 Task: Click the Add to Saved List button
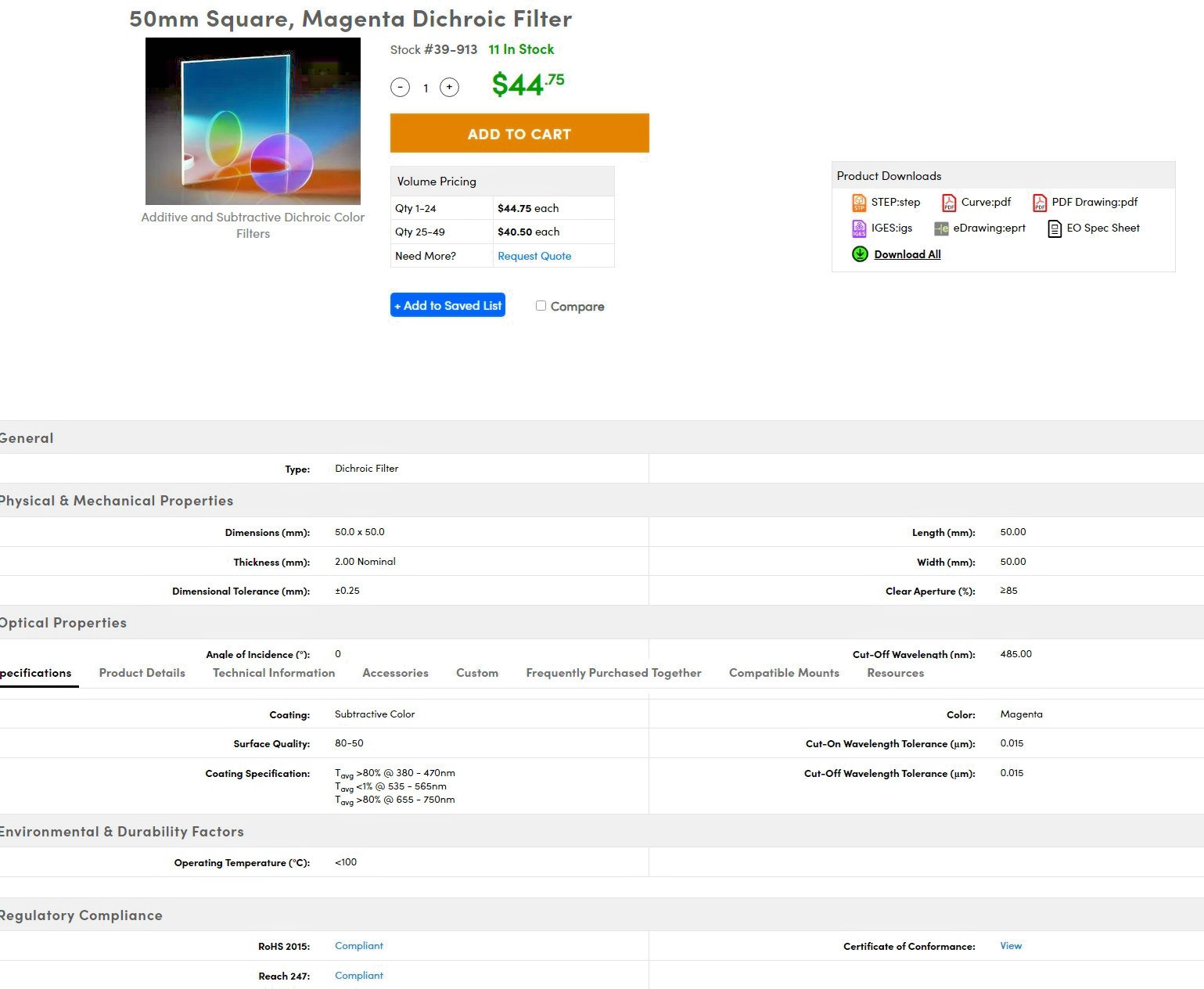tap(447, 305)
